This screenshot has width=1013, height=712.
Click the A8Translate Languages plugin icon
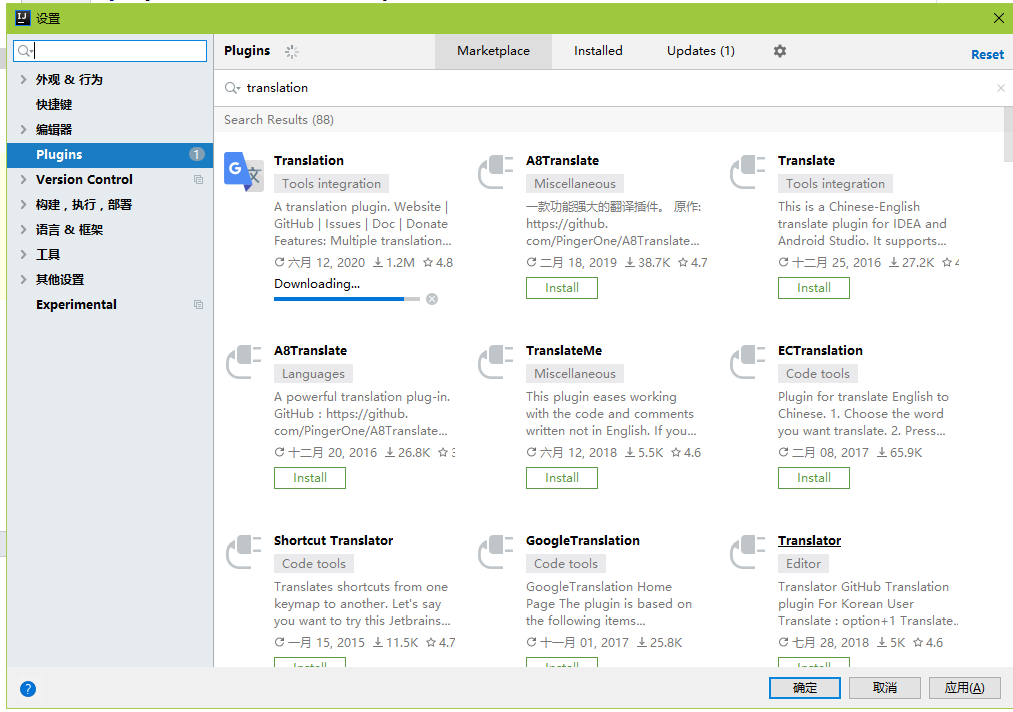[244, 361]
